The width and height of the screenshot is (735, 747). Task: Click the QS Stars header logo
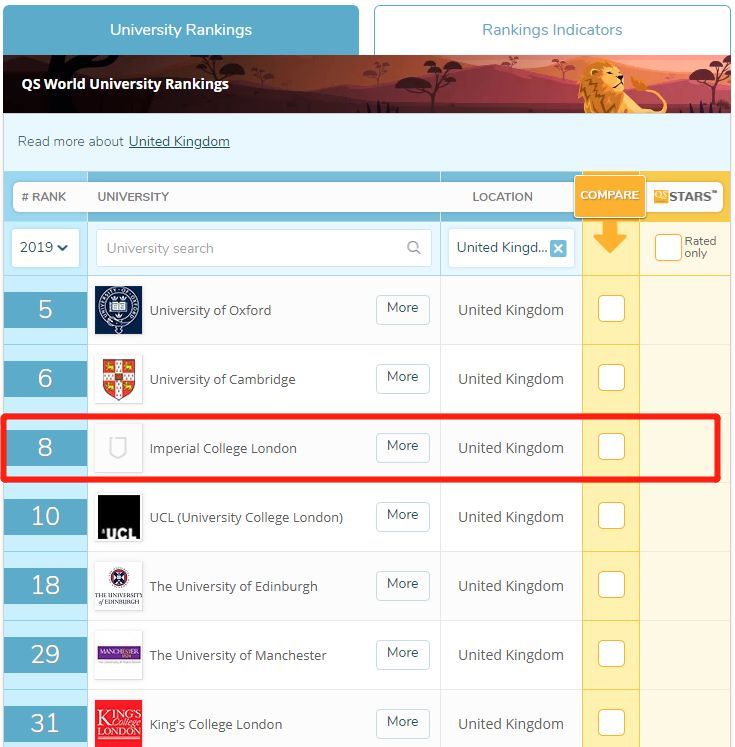[685, 196]
